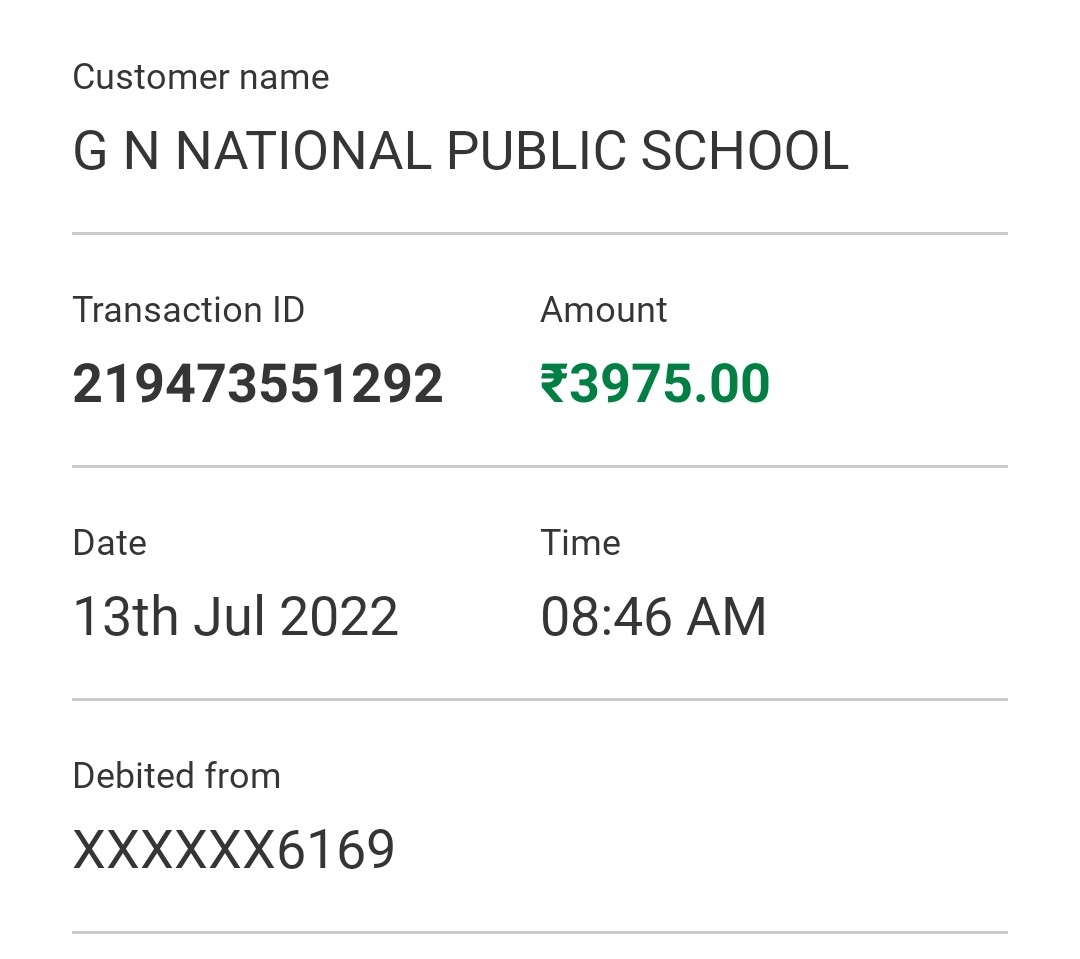
Task: Click the word PUBLIC in customer name
Action: click(537, 151)
